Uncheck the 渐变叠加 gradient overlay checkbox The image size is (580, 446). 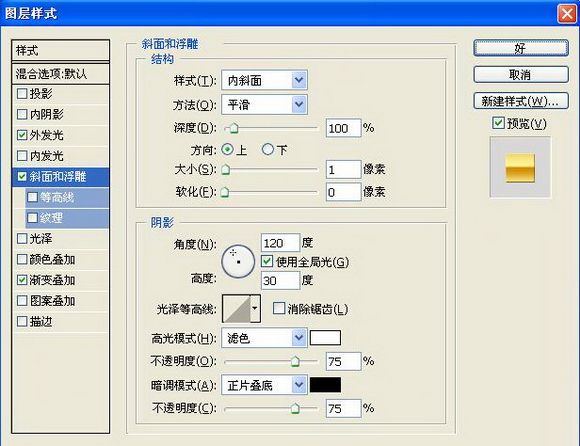point(22,280)
